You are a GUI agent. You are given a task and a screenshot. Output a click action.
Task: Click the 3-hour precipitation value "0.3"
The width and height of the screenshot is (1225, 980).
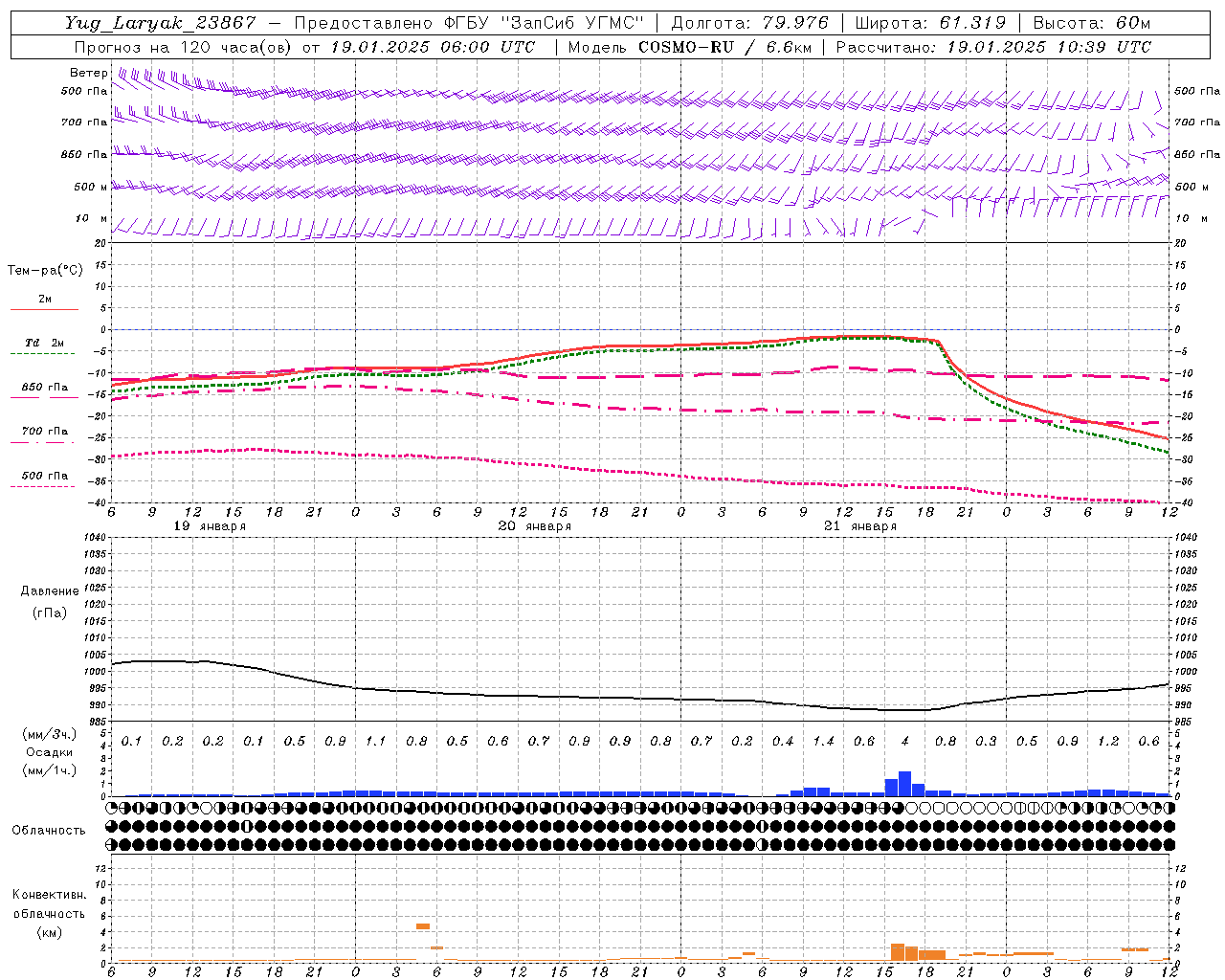coord(986,742)
